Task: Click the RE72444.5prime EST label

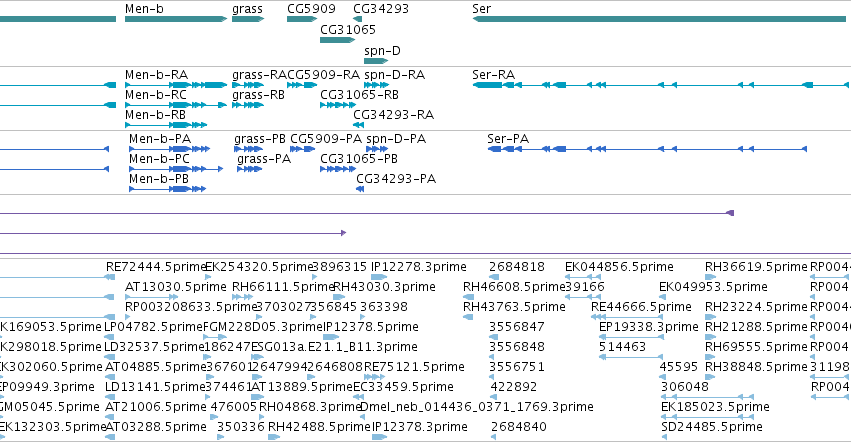Action: pos(156,267)
